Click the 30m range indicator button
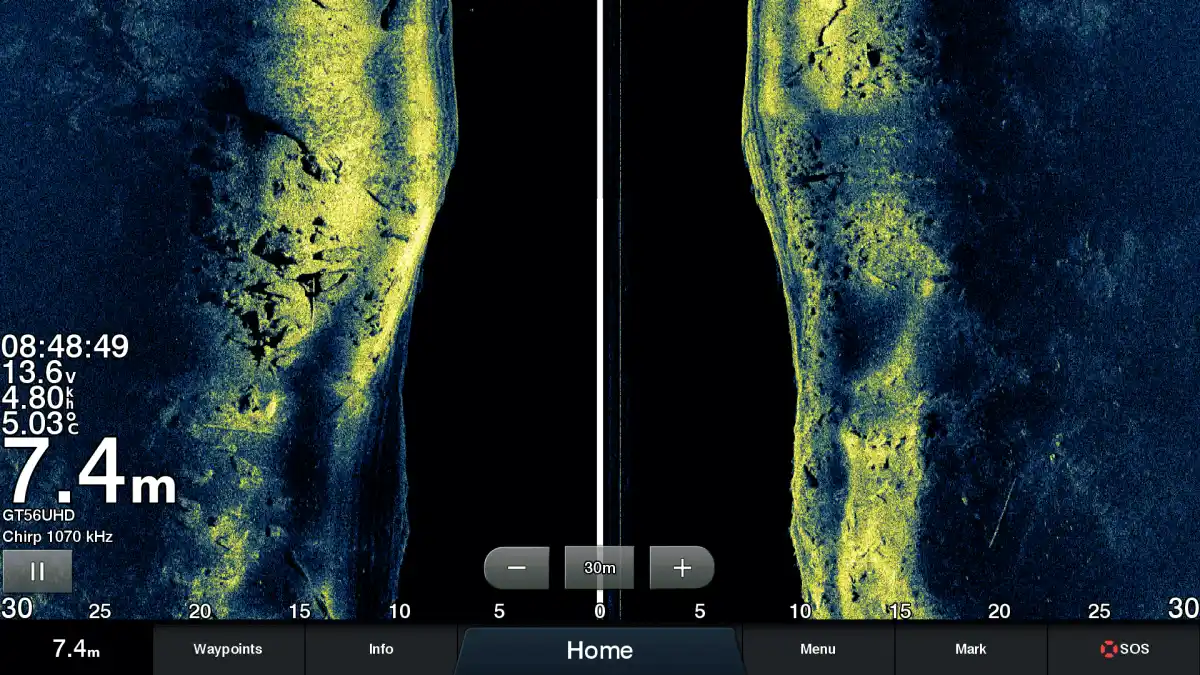 coord(599,568)
